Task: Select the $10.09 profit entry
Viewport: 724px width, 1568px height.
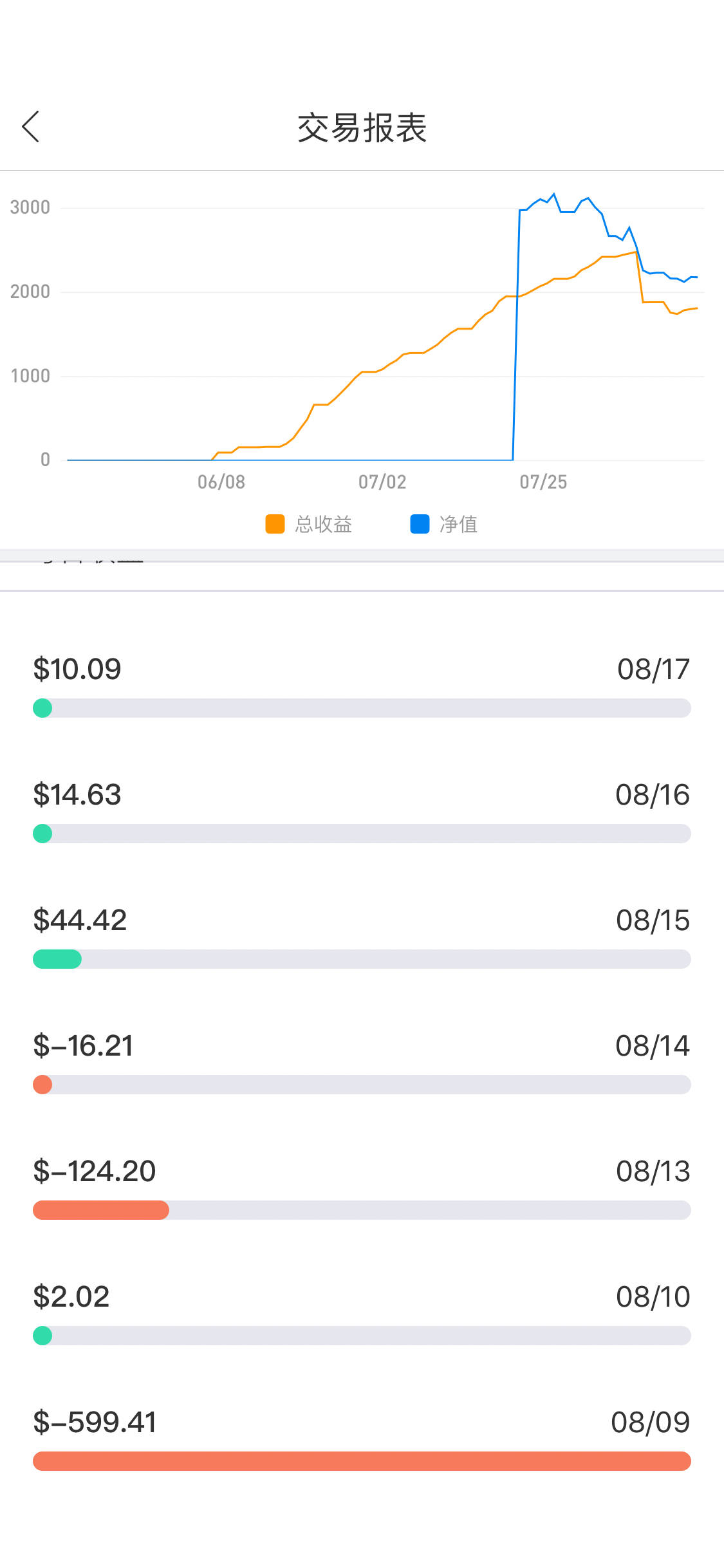Action: (77, 669)
